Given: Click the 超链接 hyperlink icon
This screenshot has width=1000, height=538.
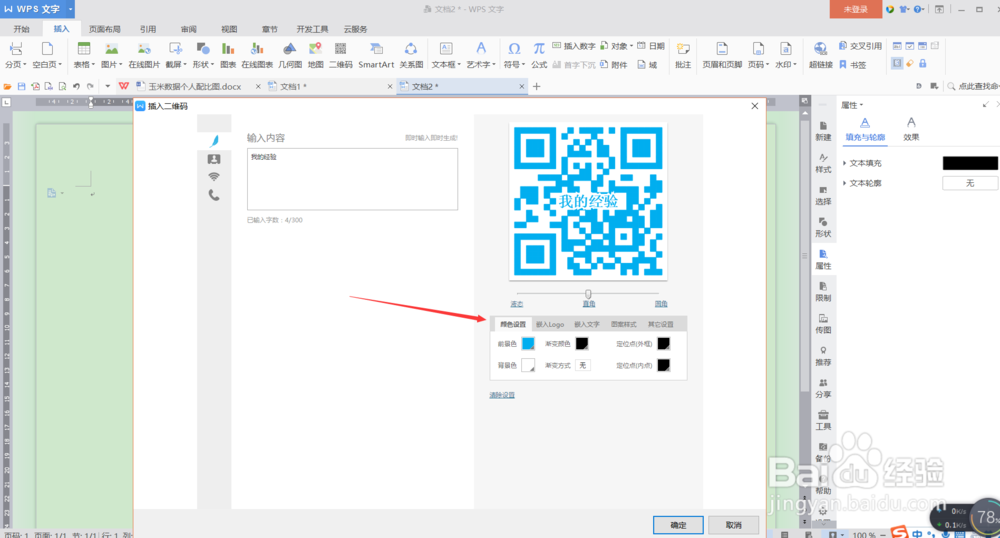Looking at the screenshot, I should point(821,55).
